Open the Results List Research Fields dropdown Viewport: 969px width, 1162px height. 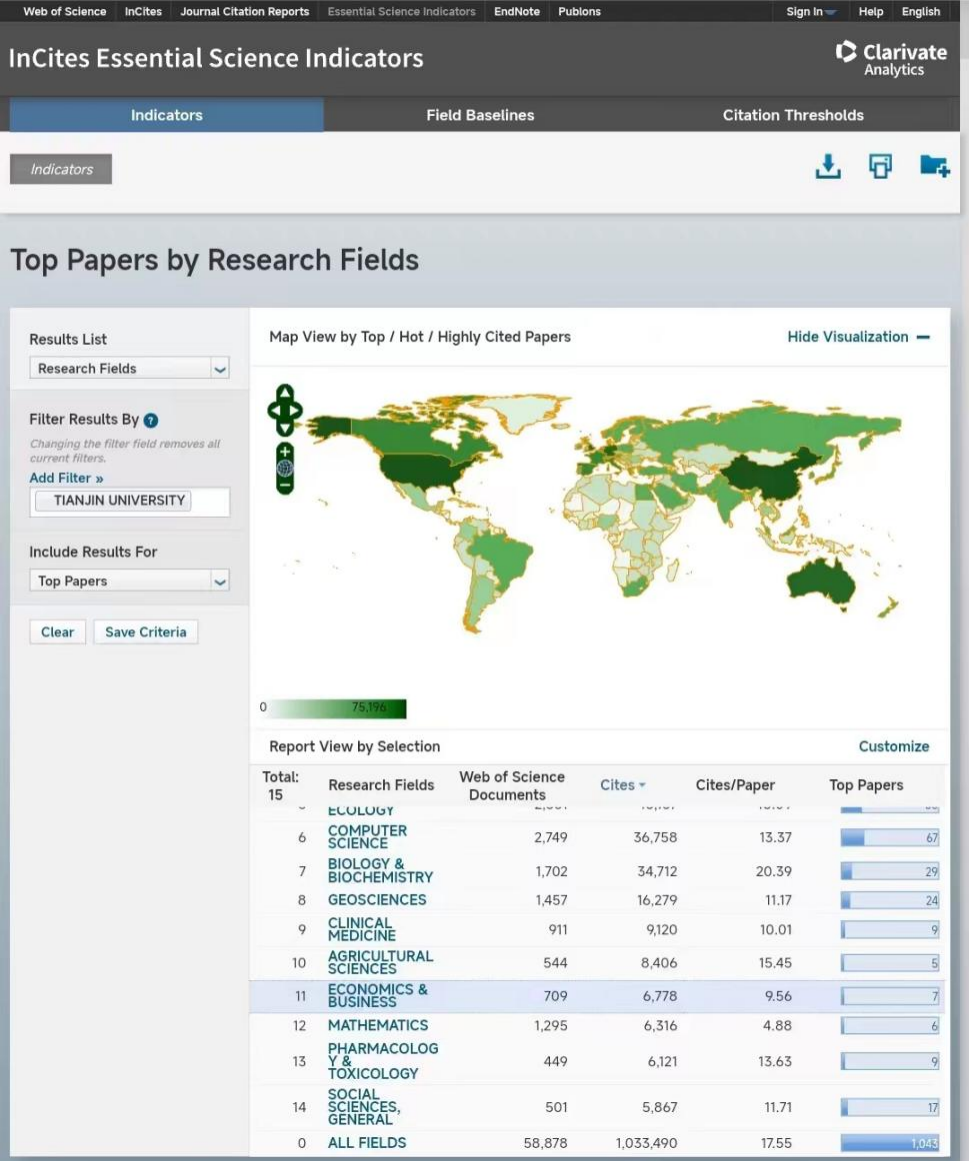[x=129, y=369]
